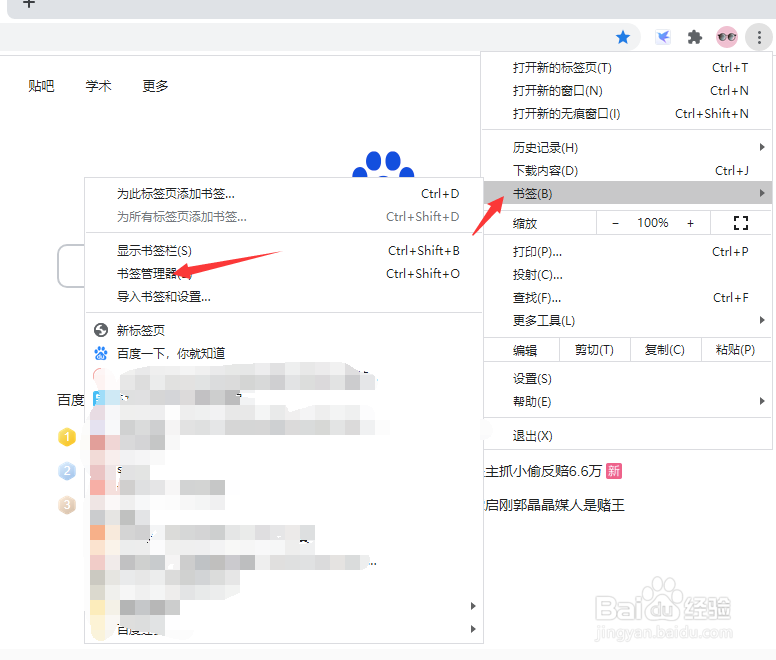Click the 剪切(T) button
This screenshot has height=660, width=776.
(594, 350)
